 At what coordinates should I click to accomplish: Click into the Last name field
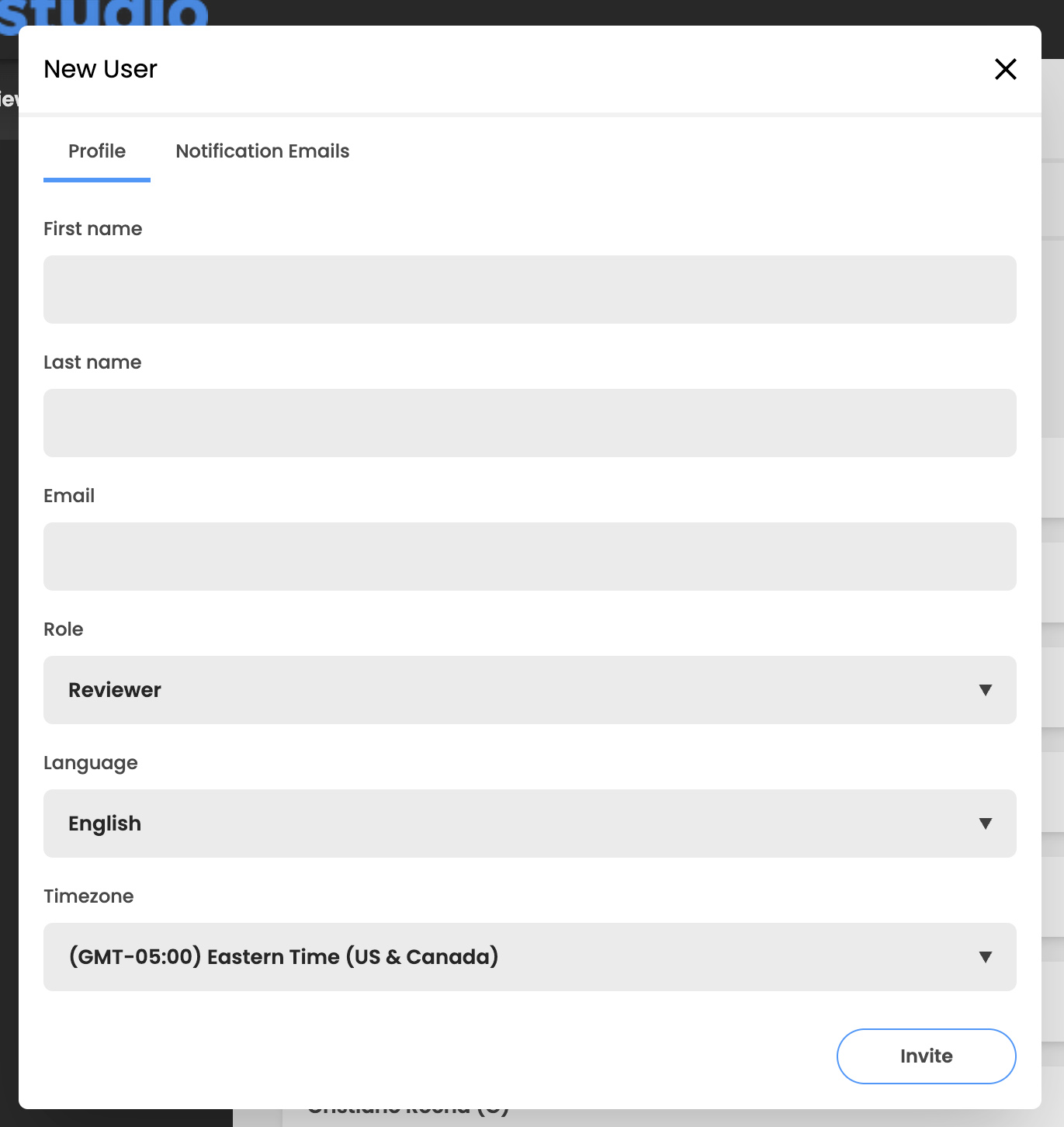click(x=529, y=423)
